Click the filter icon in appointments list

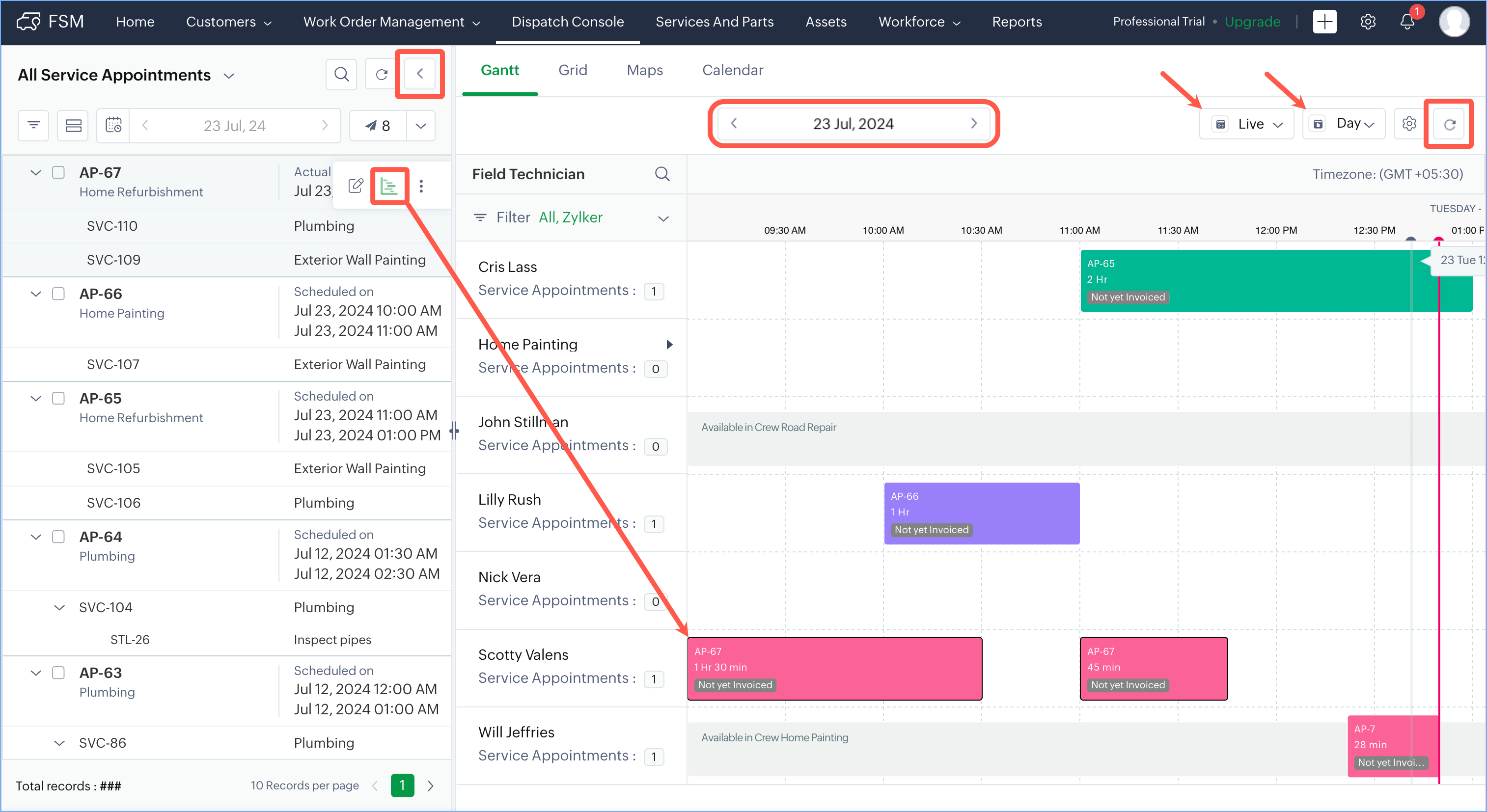(x=33, y=125)
